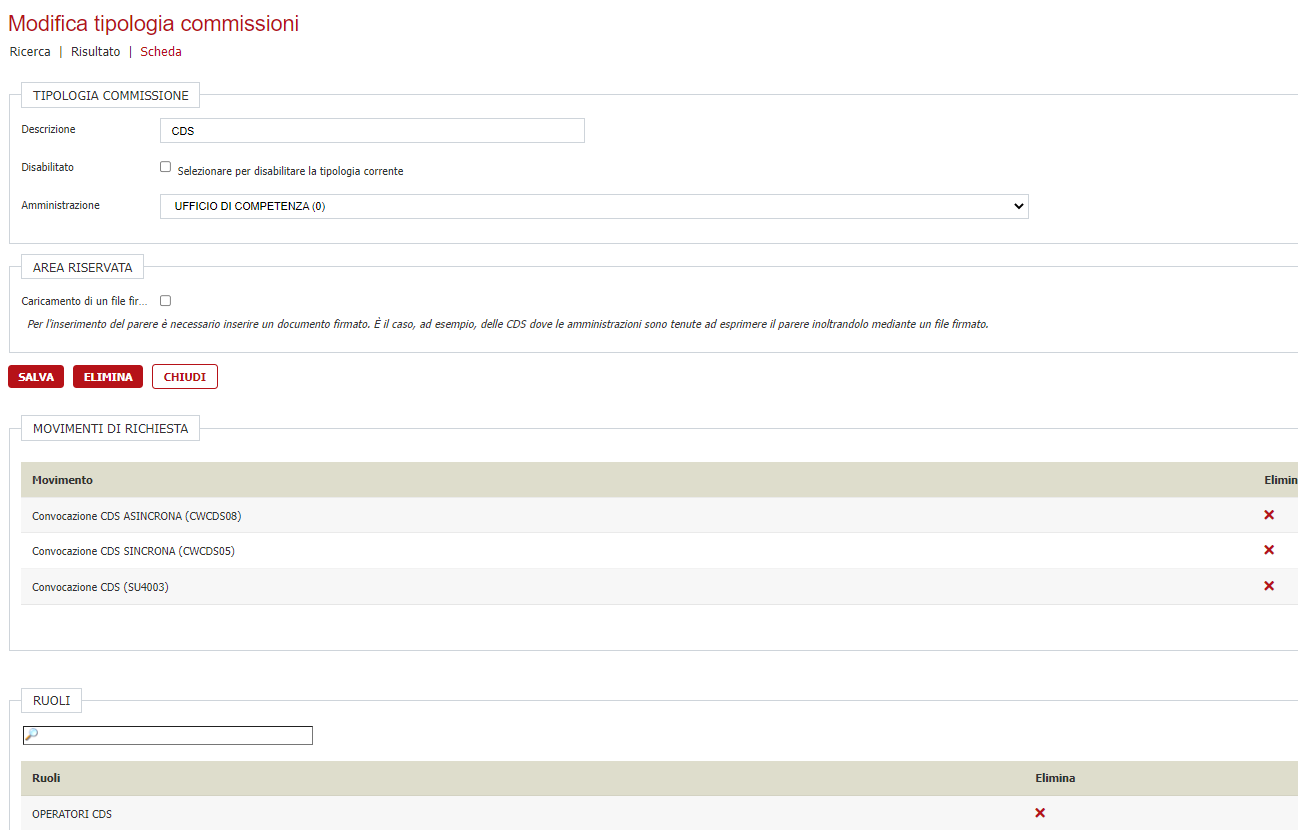Check the Caricamento di un file firmato checkbox
Screen dimensions: 1298x830
click(x=165, y=300)
